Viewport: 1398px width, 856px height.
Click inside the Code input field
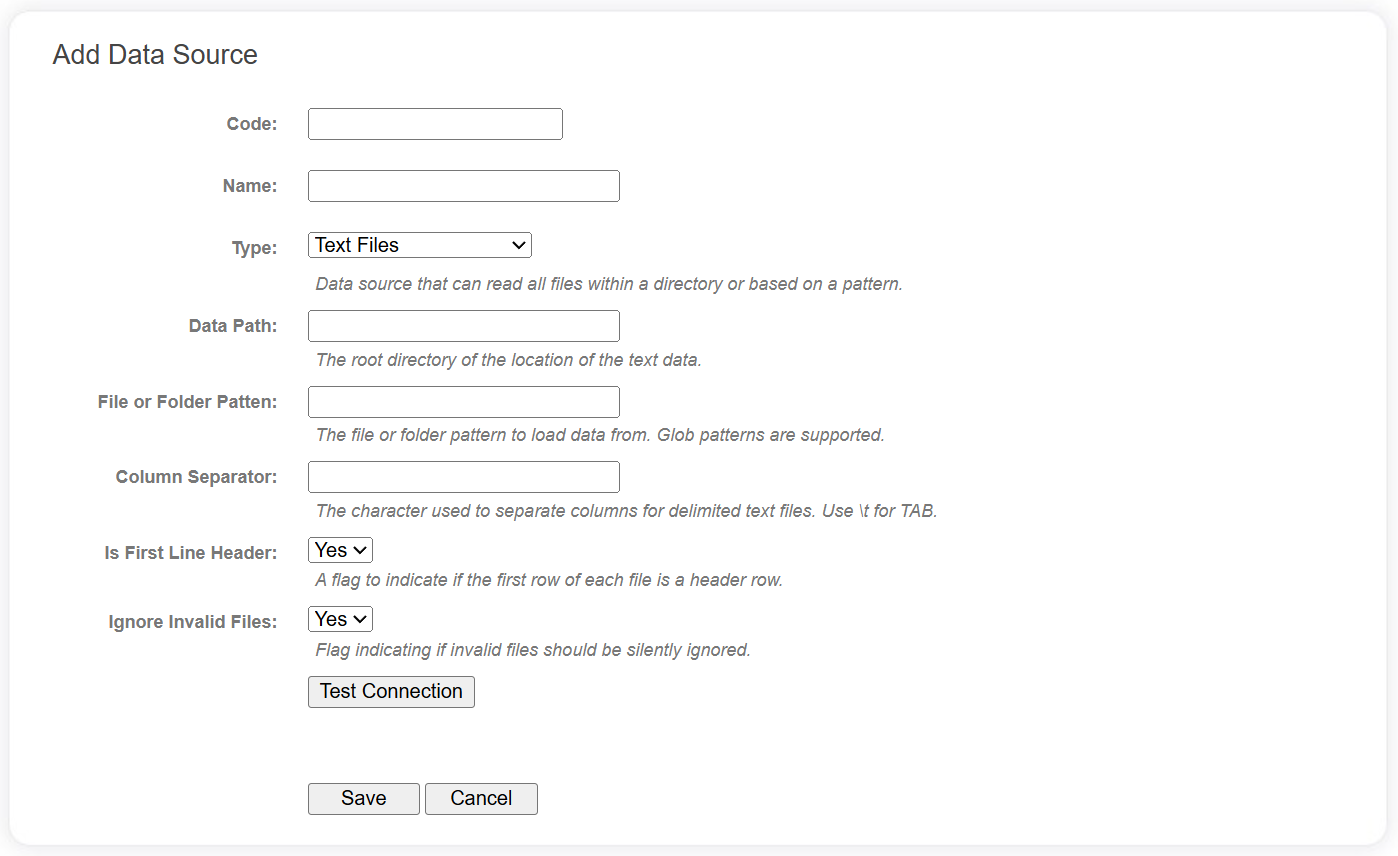(434, 123)
